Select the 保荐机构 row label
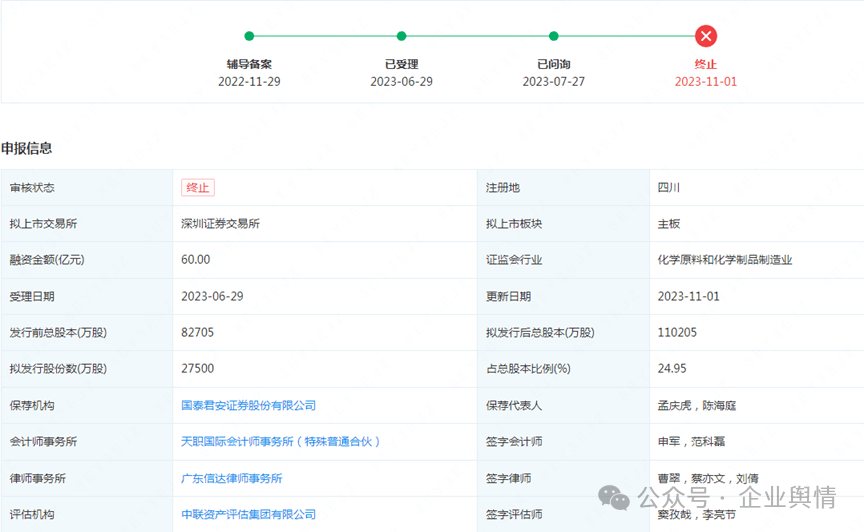The height and width of the screenshot is (532, 864). [x=32, y=405]
